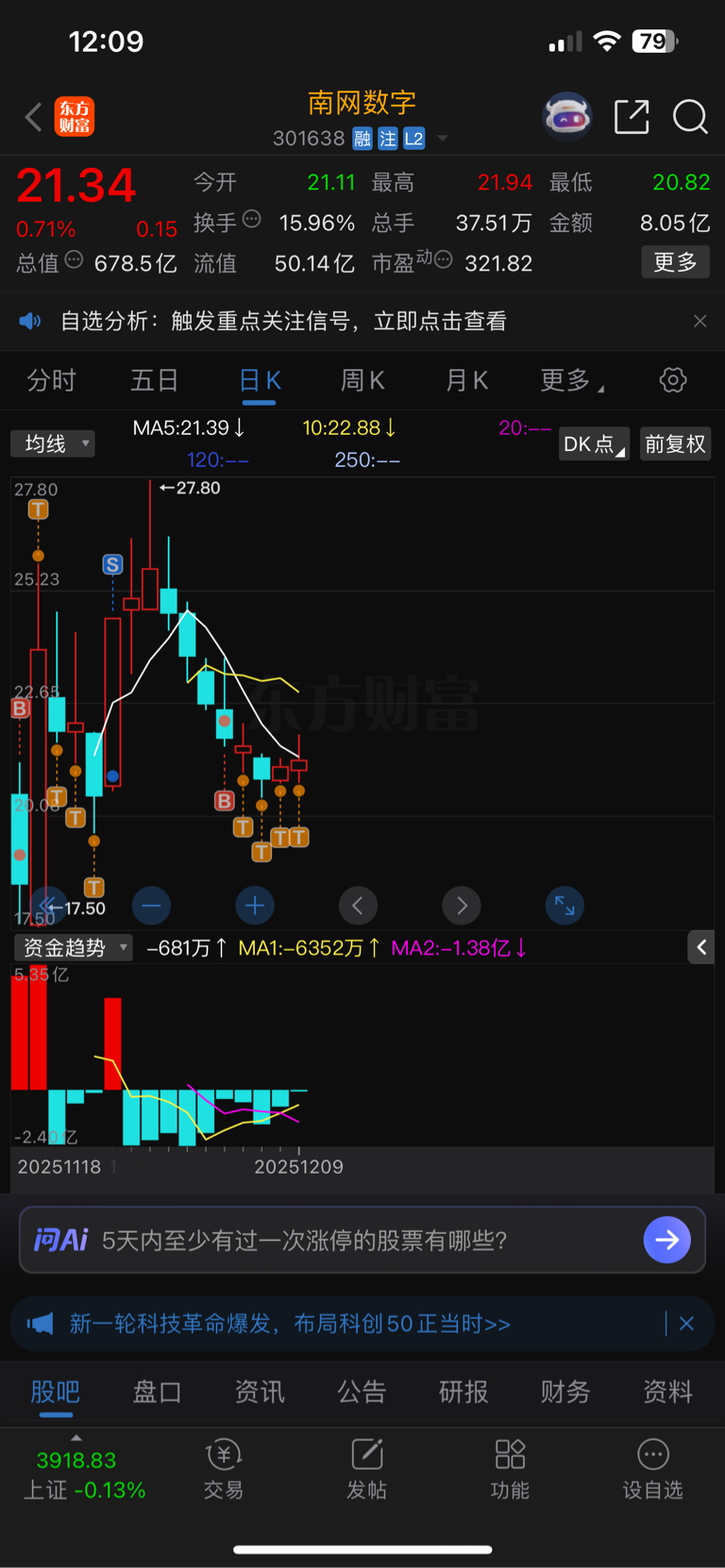The width and height of the screenshot is (725, 1568).
Task: Tap the 市盈 info icon
Action: click(443, 259)
